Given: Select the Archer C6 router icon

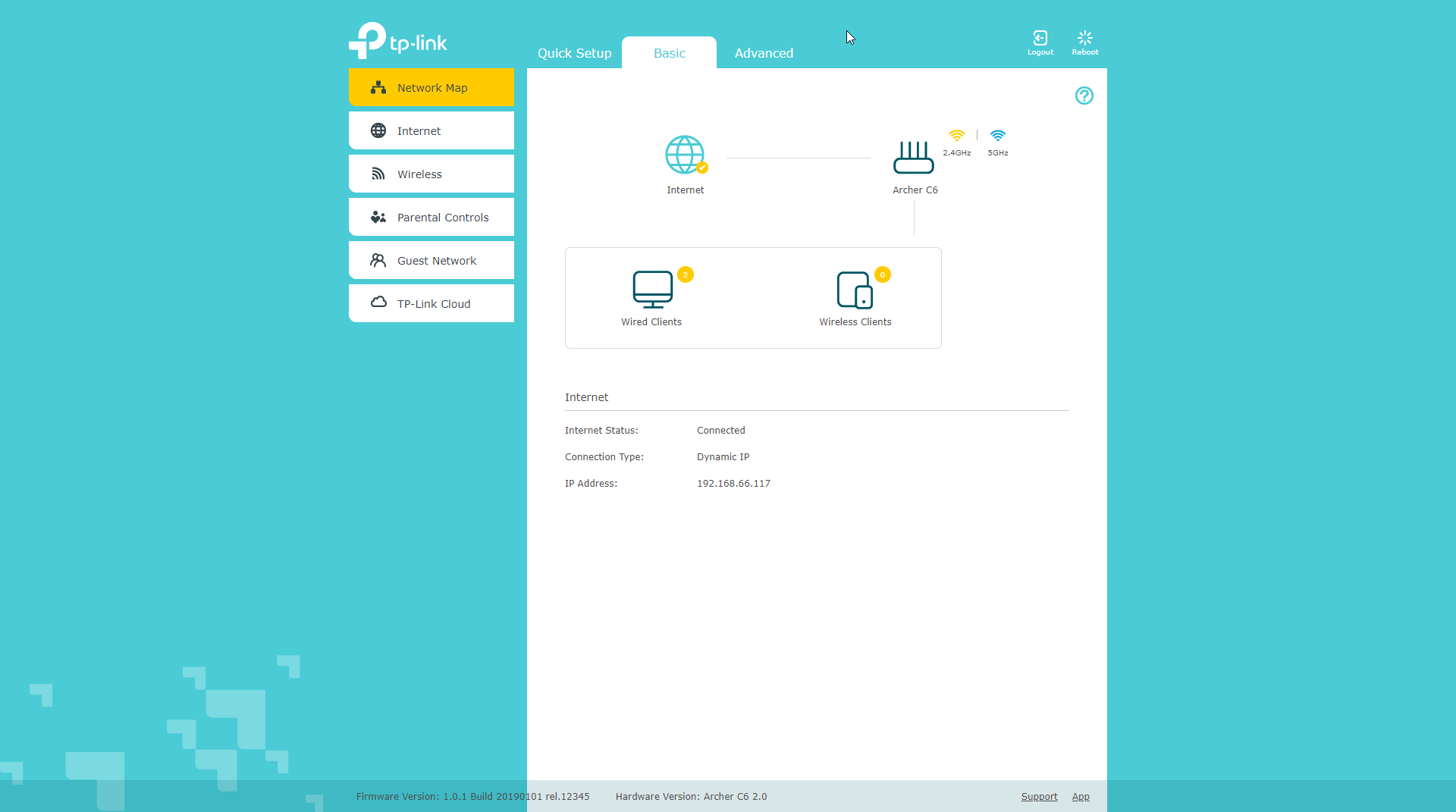Looking at the screenshot, I should (913, 157).
